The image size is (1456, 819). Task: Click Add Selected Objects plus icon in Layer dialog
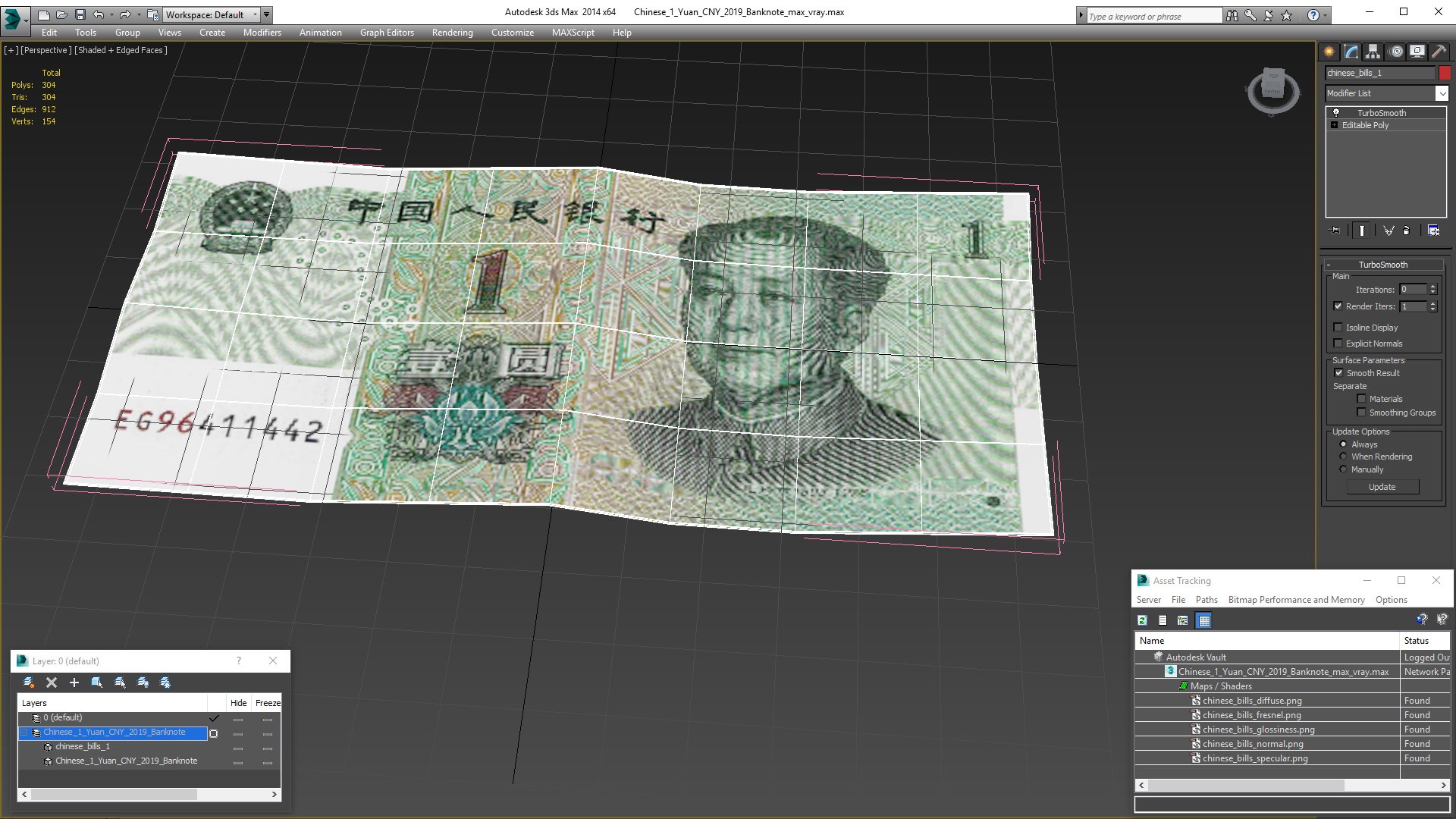tap(74, 682)
